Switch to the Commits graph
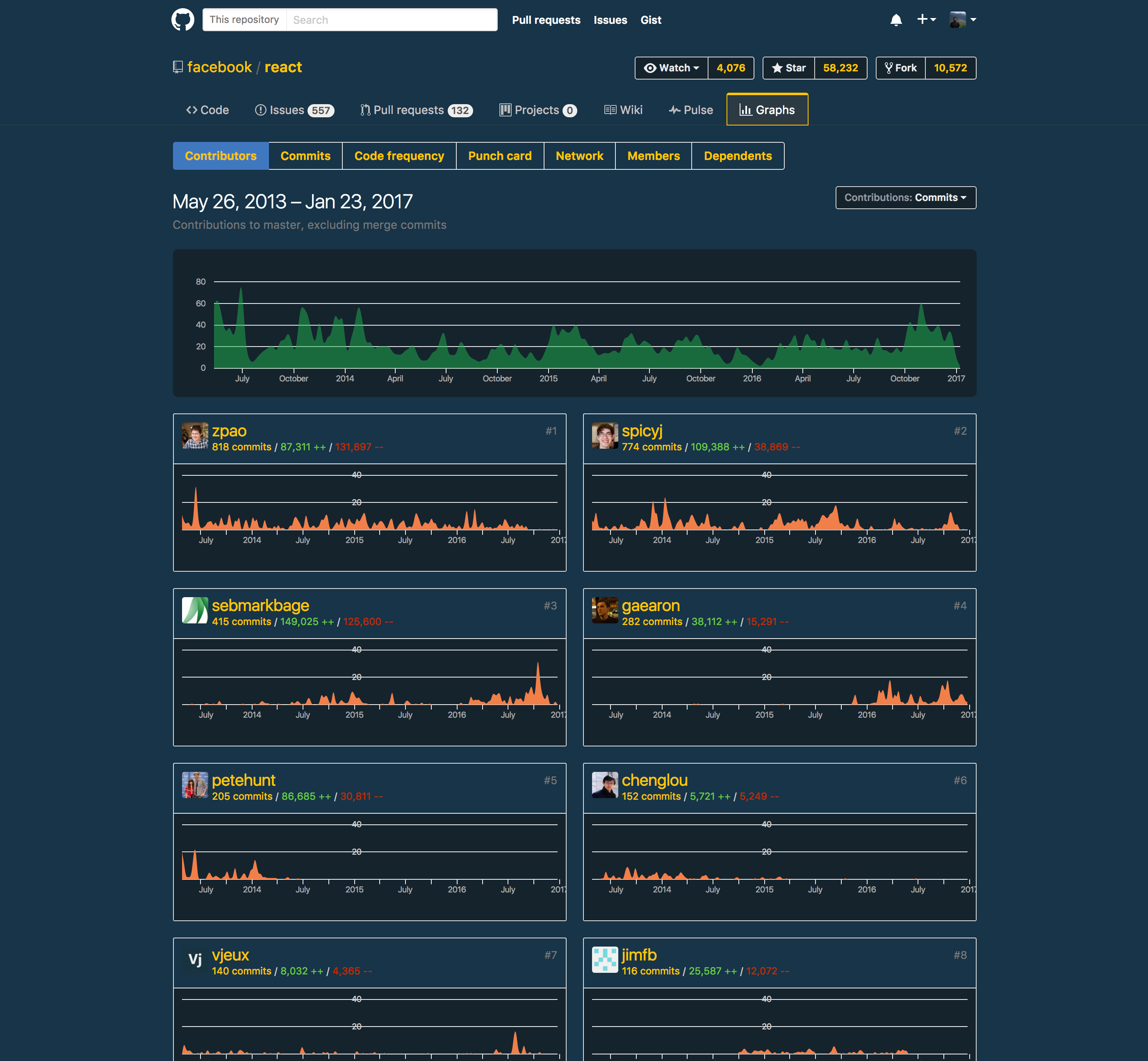Screen dimensions: 1148x1061 (x=305, y=155)
